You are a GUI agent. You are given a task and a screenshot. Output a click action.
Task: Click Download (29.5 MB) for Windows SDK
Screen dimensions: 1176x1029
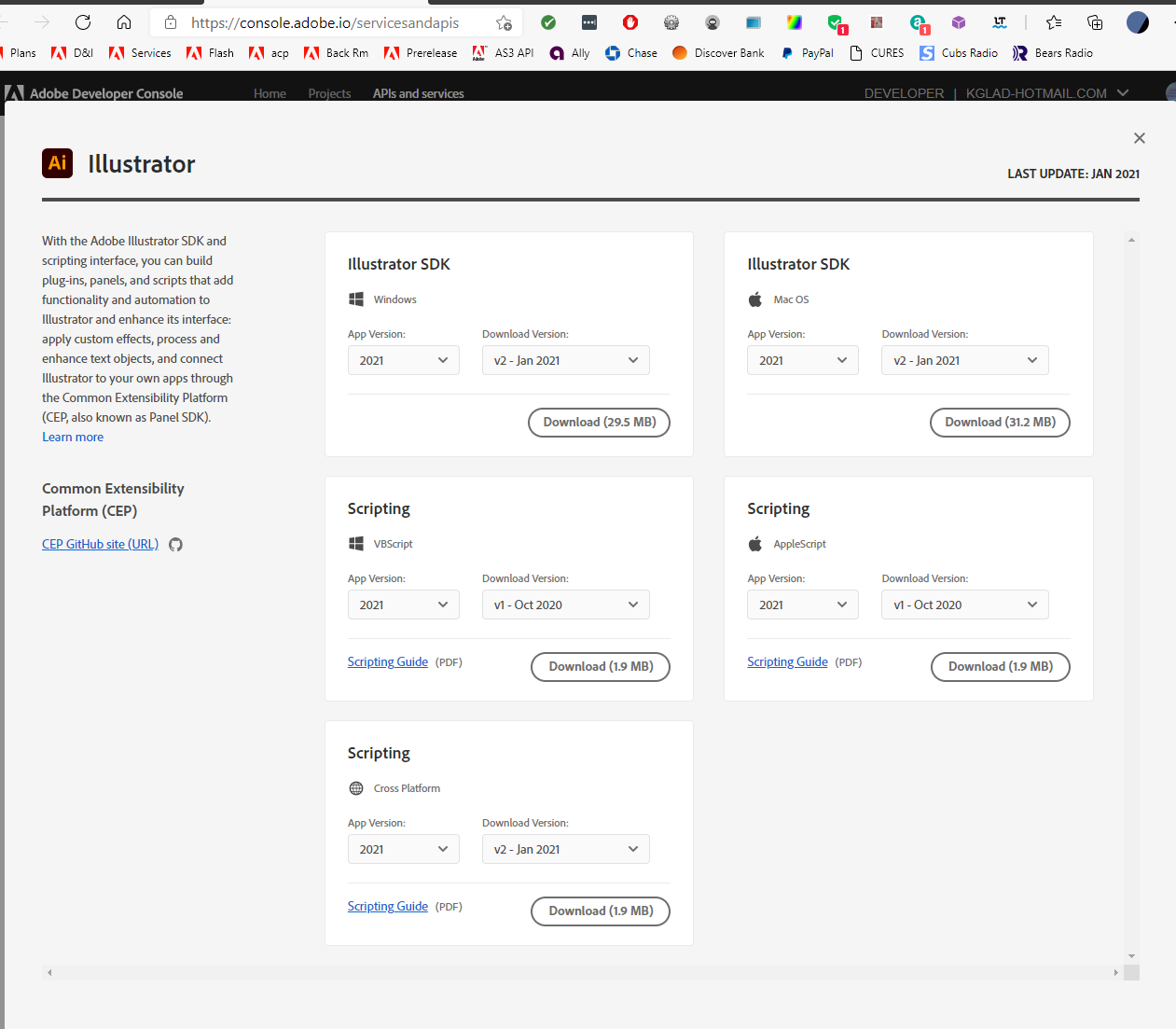[x=599, y=422]
